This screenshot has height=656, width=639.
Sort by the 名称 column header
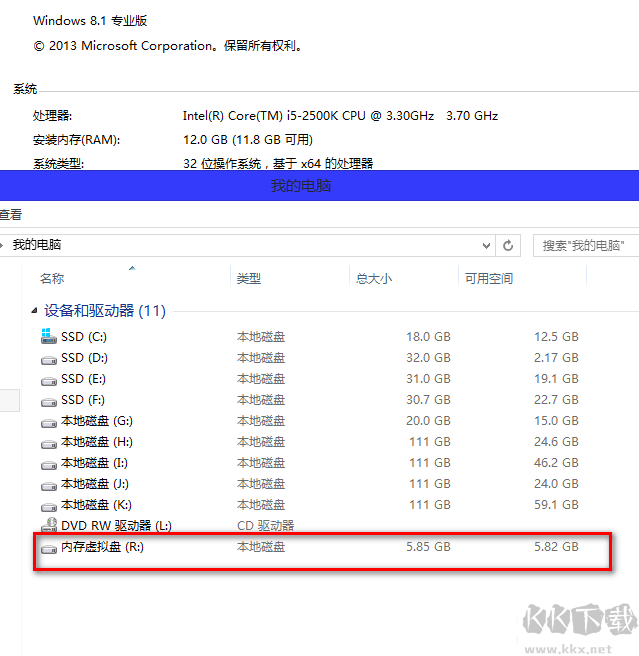click(52, 279)
